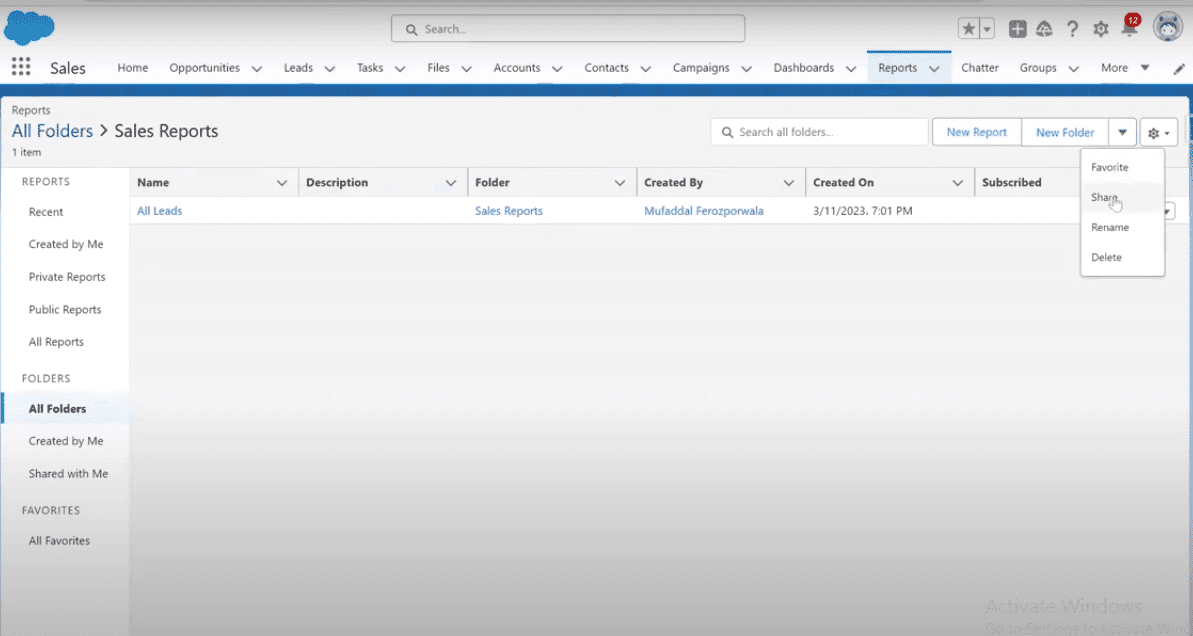
Task: Click the Favorites star icon
Action: 968,29
